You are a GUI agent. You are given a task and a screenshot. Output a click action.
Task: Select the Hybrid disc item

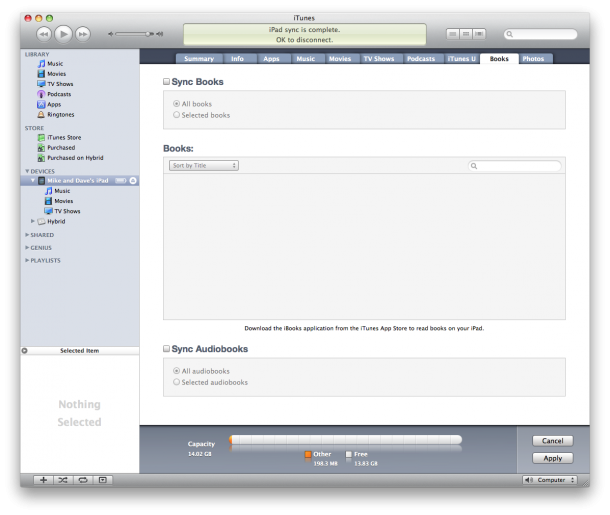pos(51,221)
